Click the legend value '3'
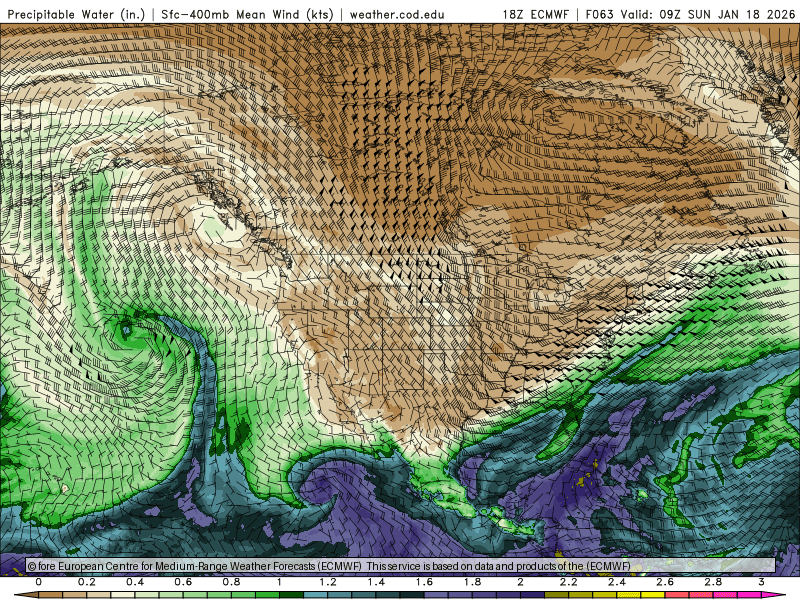 [761, 582]
